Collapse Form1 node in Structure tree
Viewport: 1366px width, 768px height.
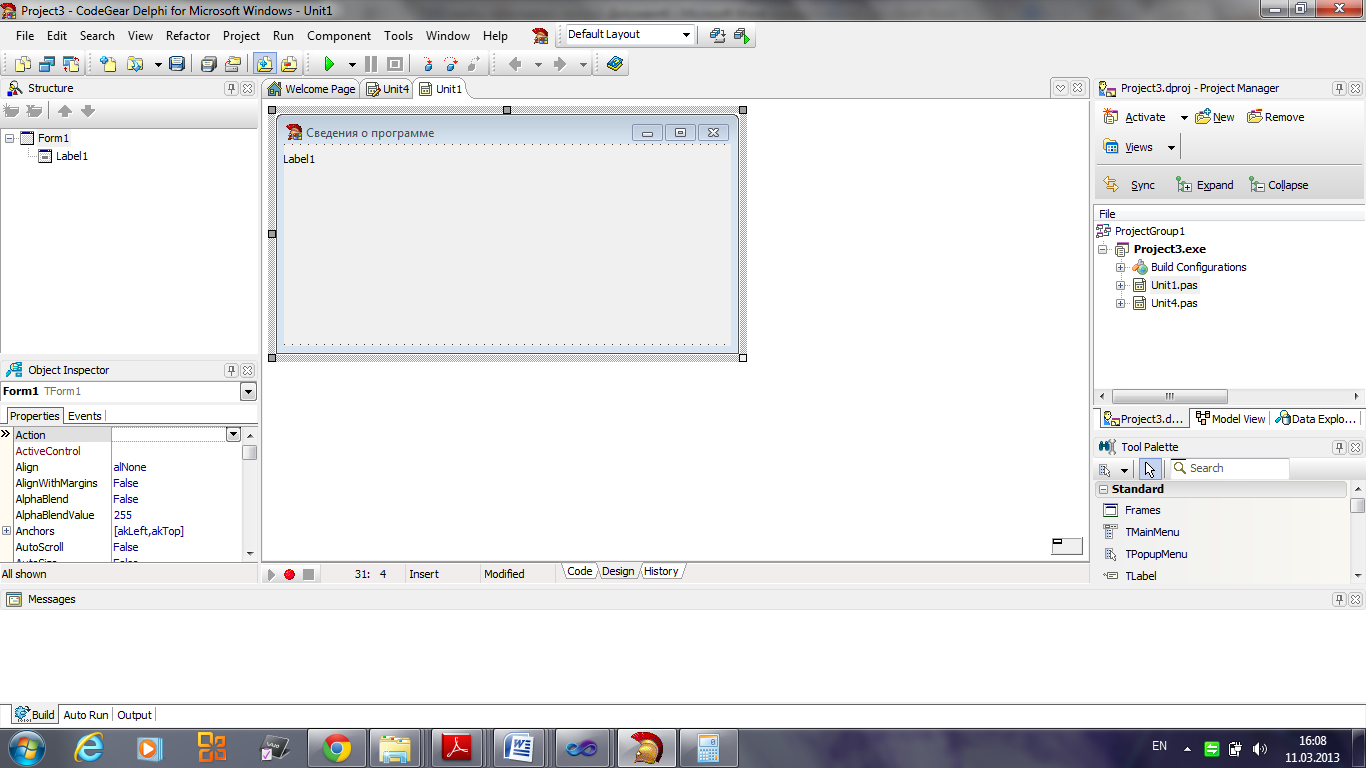(x=9, y=138)
